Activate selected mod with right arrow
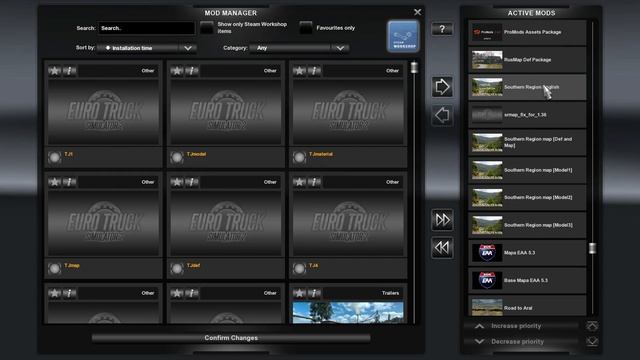 [442, 87]
